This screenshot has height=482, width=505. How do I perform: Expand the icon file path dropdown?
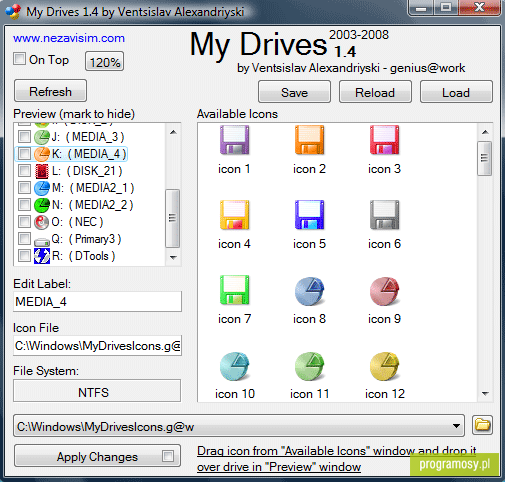coord(456,426)
